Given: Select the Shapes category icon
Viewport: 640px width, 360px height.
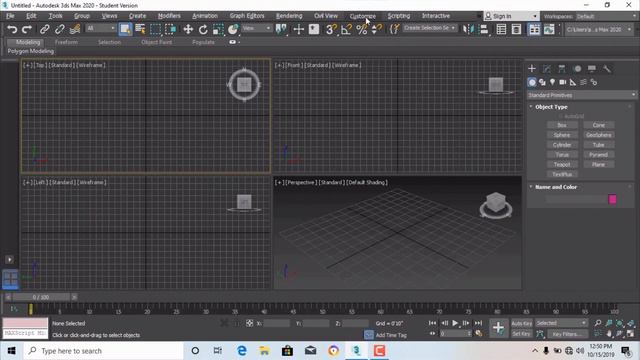Looking at the screenshot, I should pos(542,82).
